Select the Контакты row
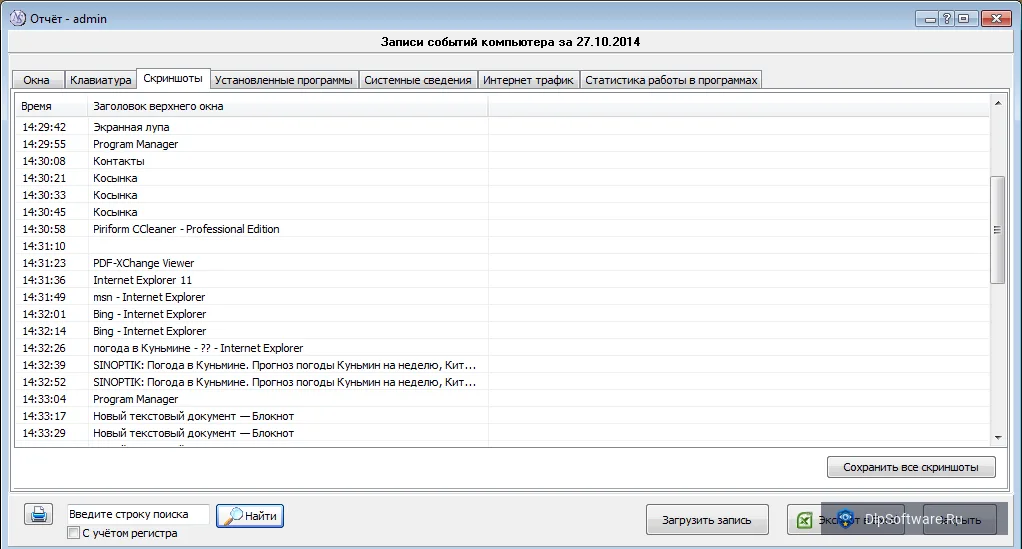1022x549 pixels. 503,160
